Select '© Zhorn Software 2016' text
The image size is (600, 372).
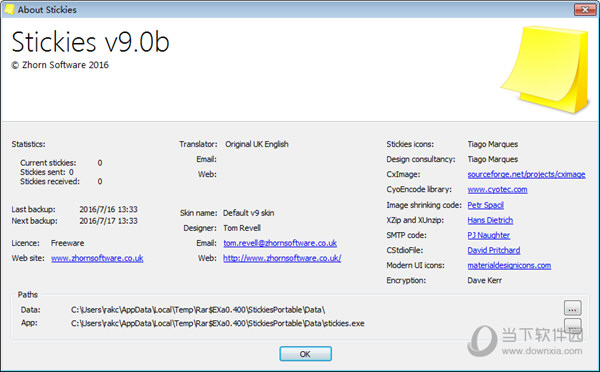click(60, 65)
